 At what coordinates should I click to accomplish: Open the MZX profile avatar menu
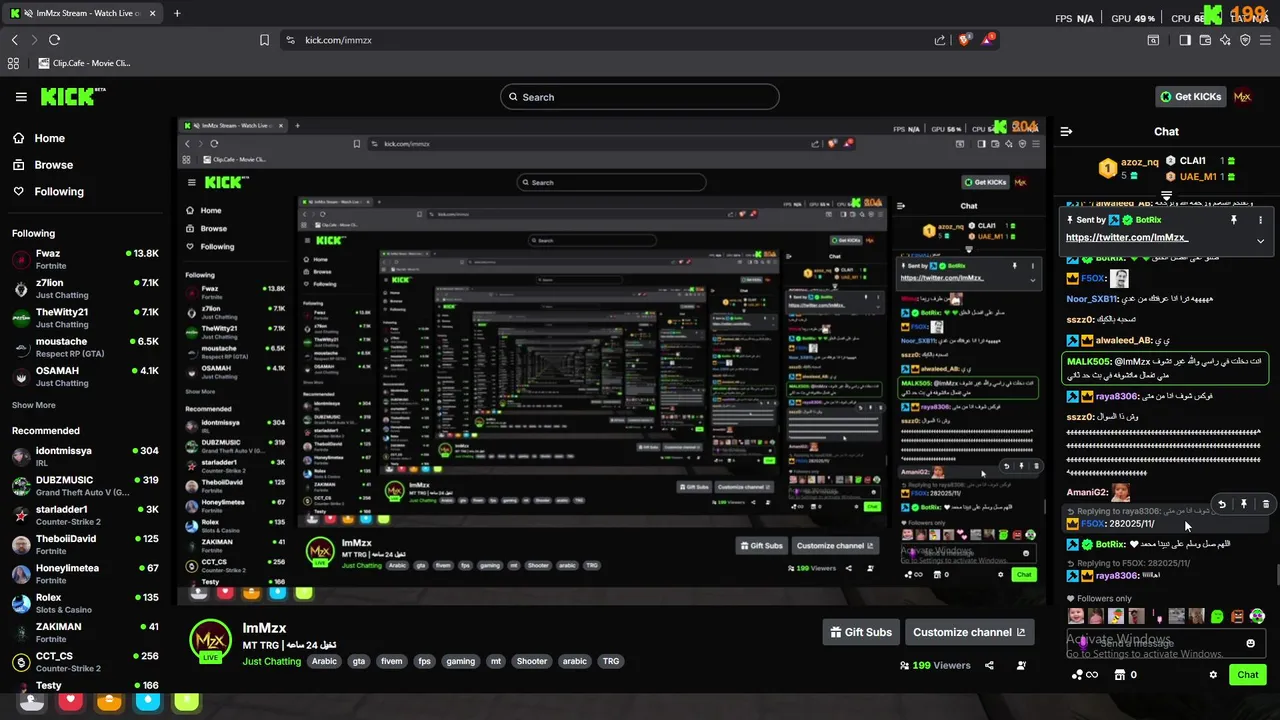click(1243, 97)
